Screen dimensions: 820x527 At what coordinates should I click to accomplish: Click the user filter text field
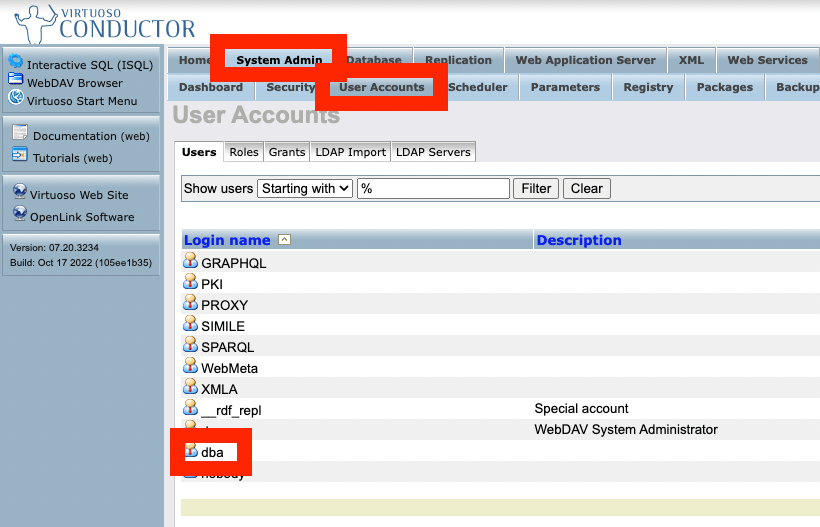coord(433,188)
